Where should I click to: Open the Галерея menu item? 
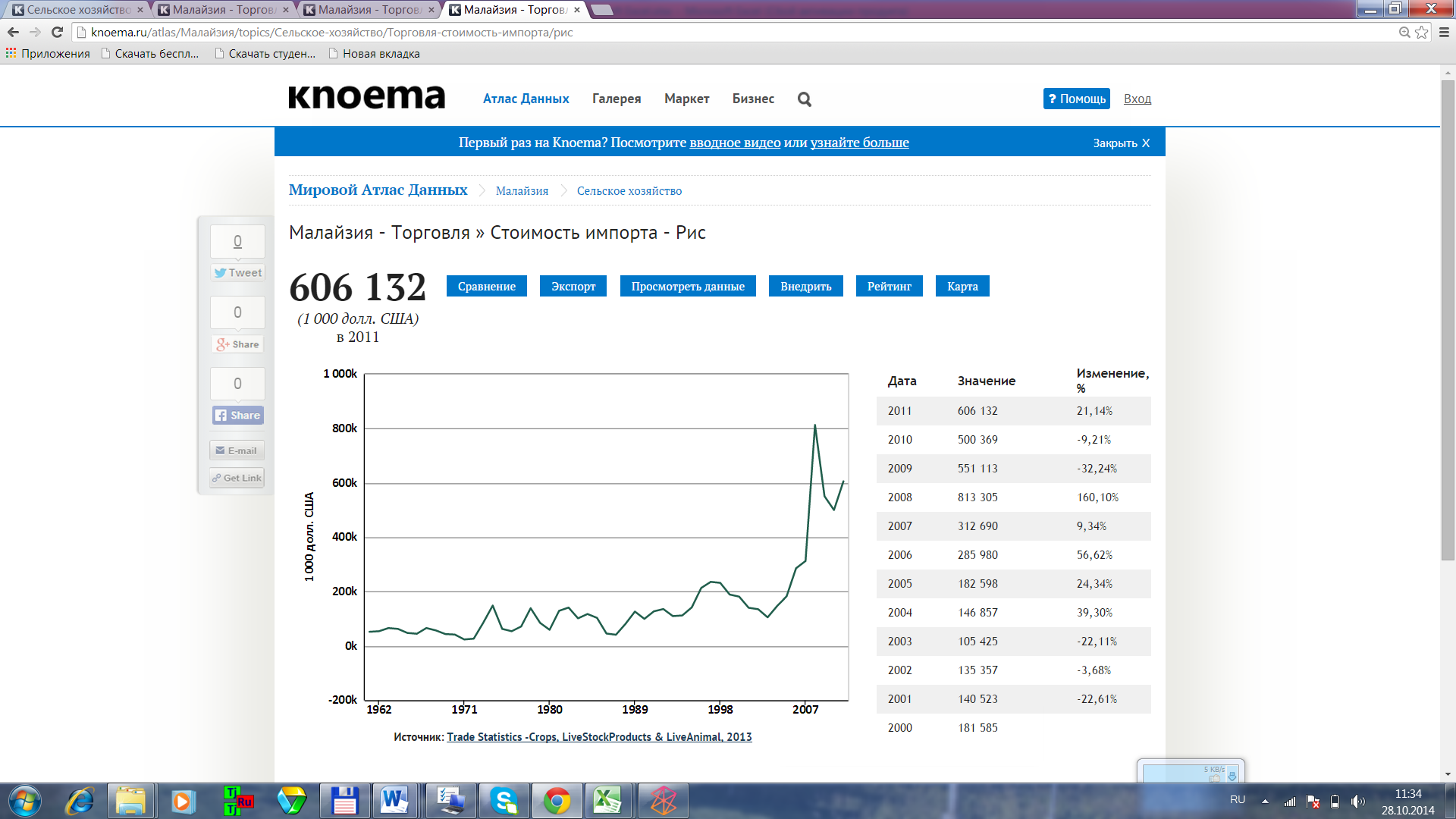[x=616, y=99]
